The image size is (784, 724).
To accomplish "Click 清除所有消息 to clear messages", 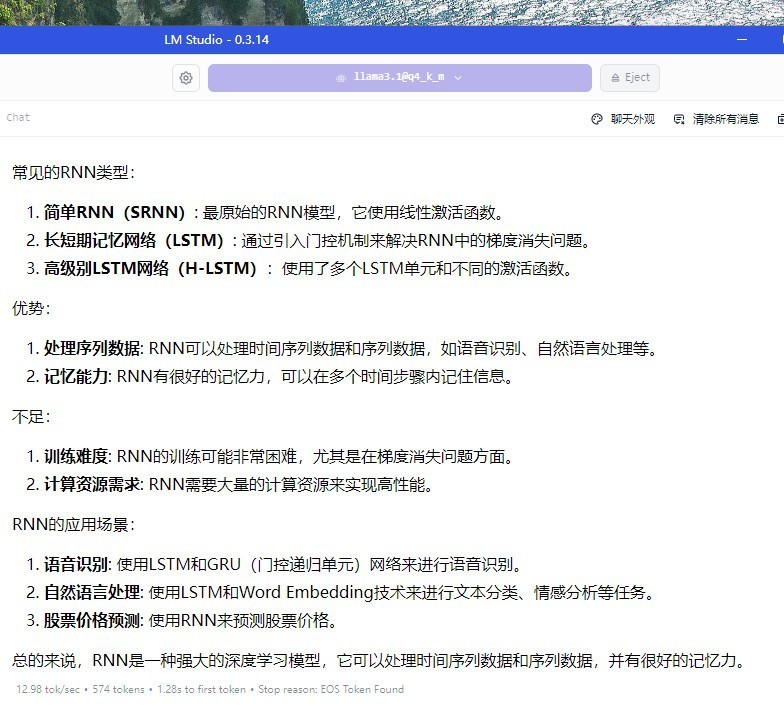I will click(716, 119).
